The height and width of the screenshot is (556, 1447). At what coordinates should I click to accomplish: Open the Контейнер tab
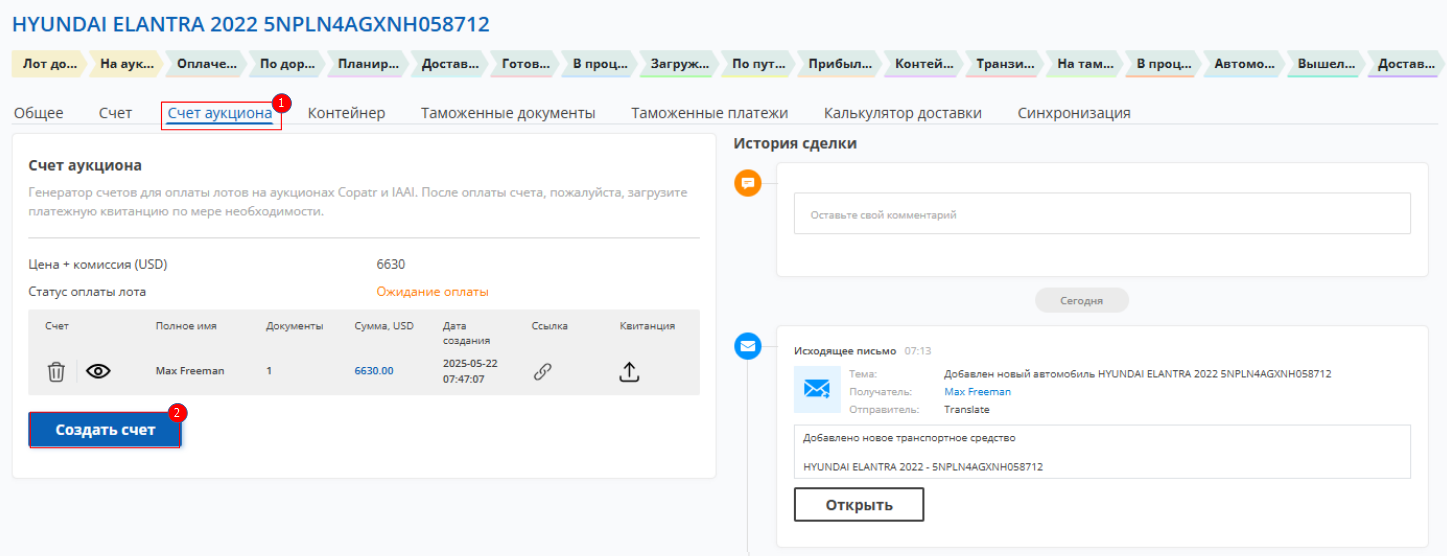346,113
